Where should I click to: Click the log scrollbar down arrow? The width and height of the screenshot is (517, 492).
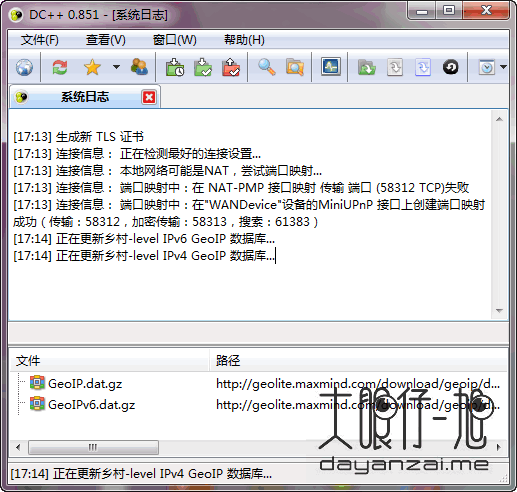pos(499,310)
